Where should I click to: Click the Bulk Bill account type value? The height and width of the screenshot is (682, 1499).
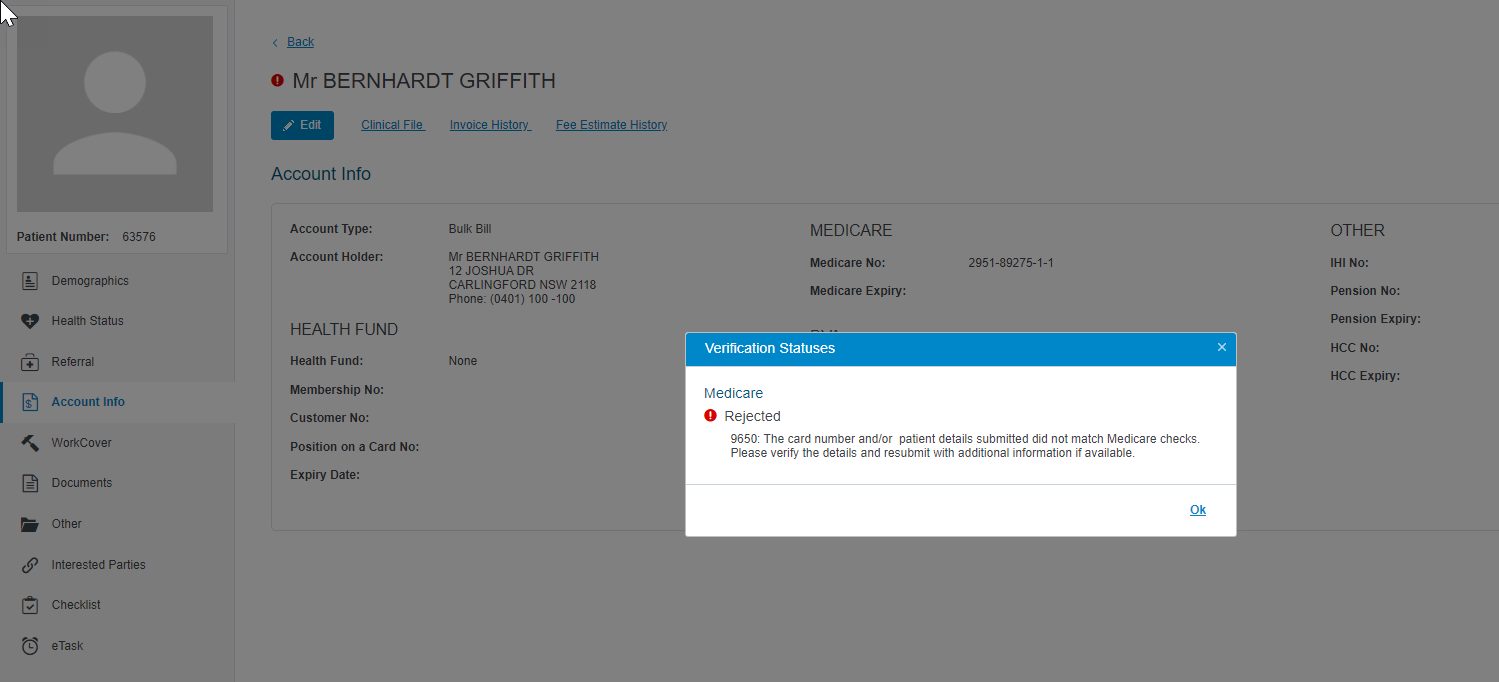click(x=470, y=229)
